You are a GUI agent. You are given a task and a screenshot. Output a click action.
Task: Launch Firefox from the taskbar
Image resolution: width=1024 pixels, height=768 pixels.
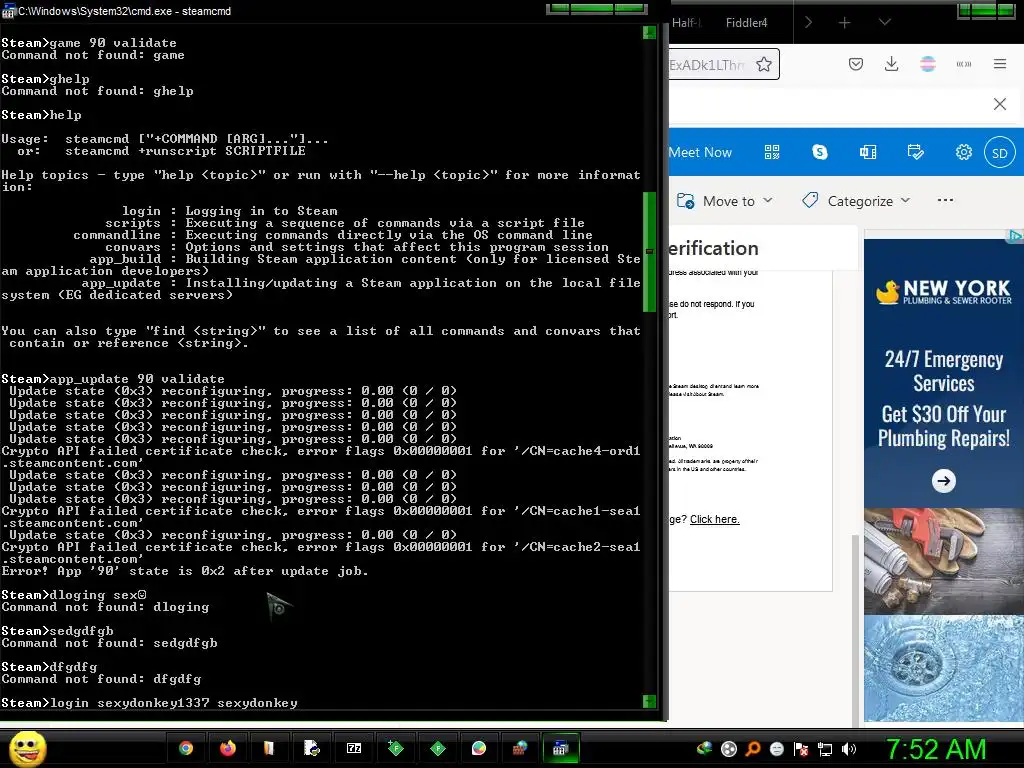(x=227, y=748)
